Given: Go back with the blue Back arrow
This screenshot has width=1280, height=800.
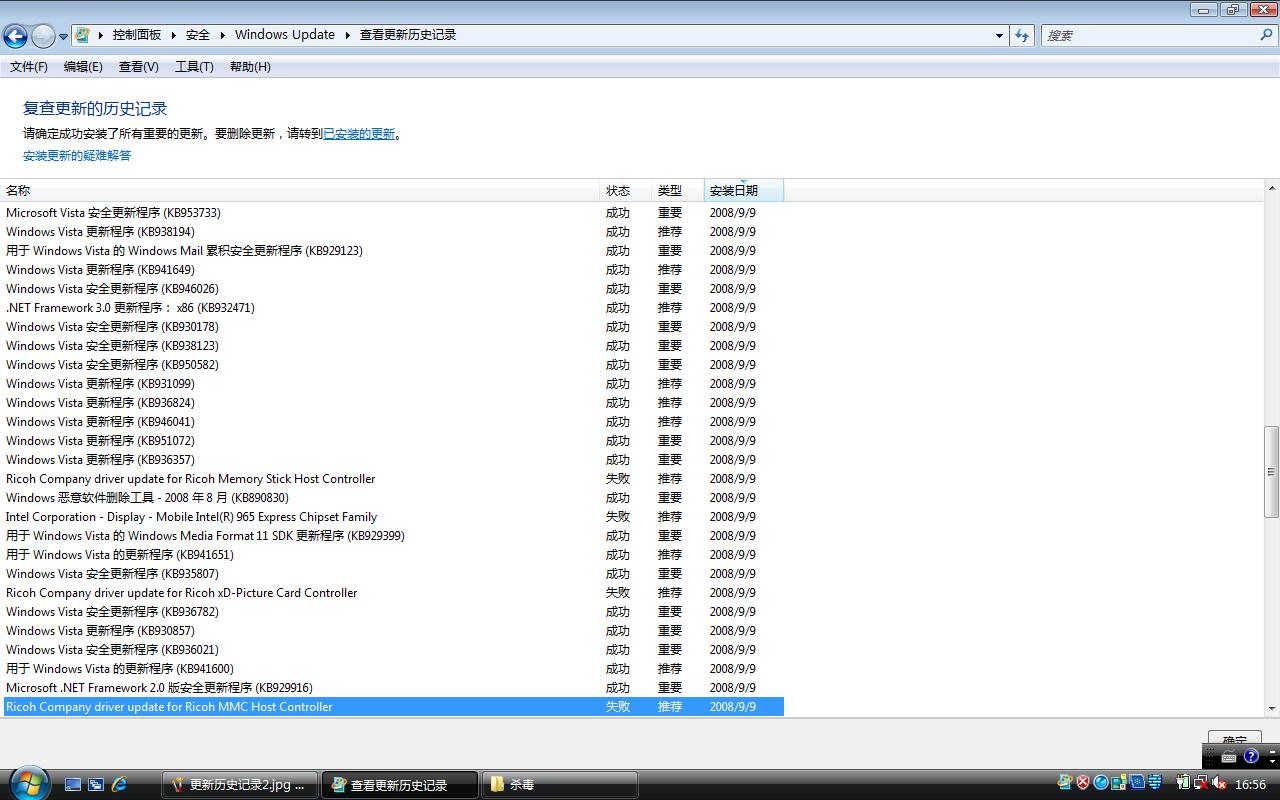Looking at the screenshot, I should (x=15, y=36).
